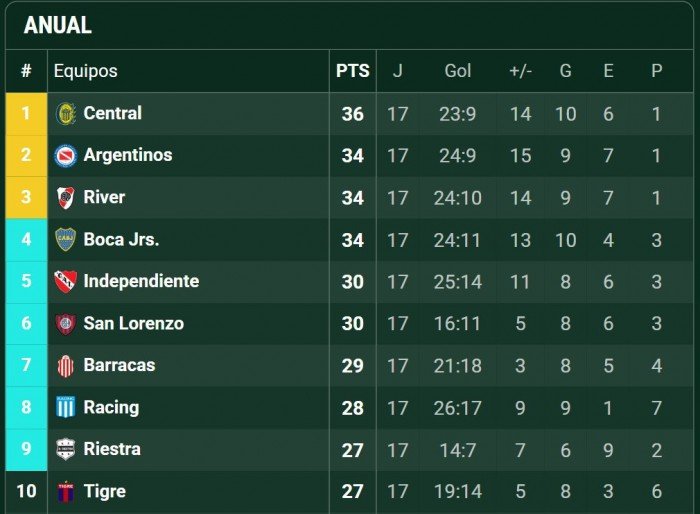Viewport: 700px width, 514px height.
Task: Open the Central team name link
Action: [x=113, y=114]
